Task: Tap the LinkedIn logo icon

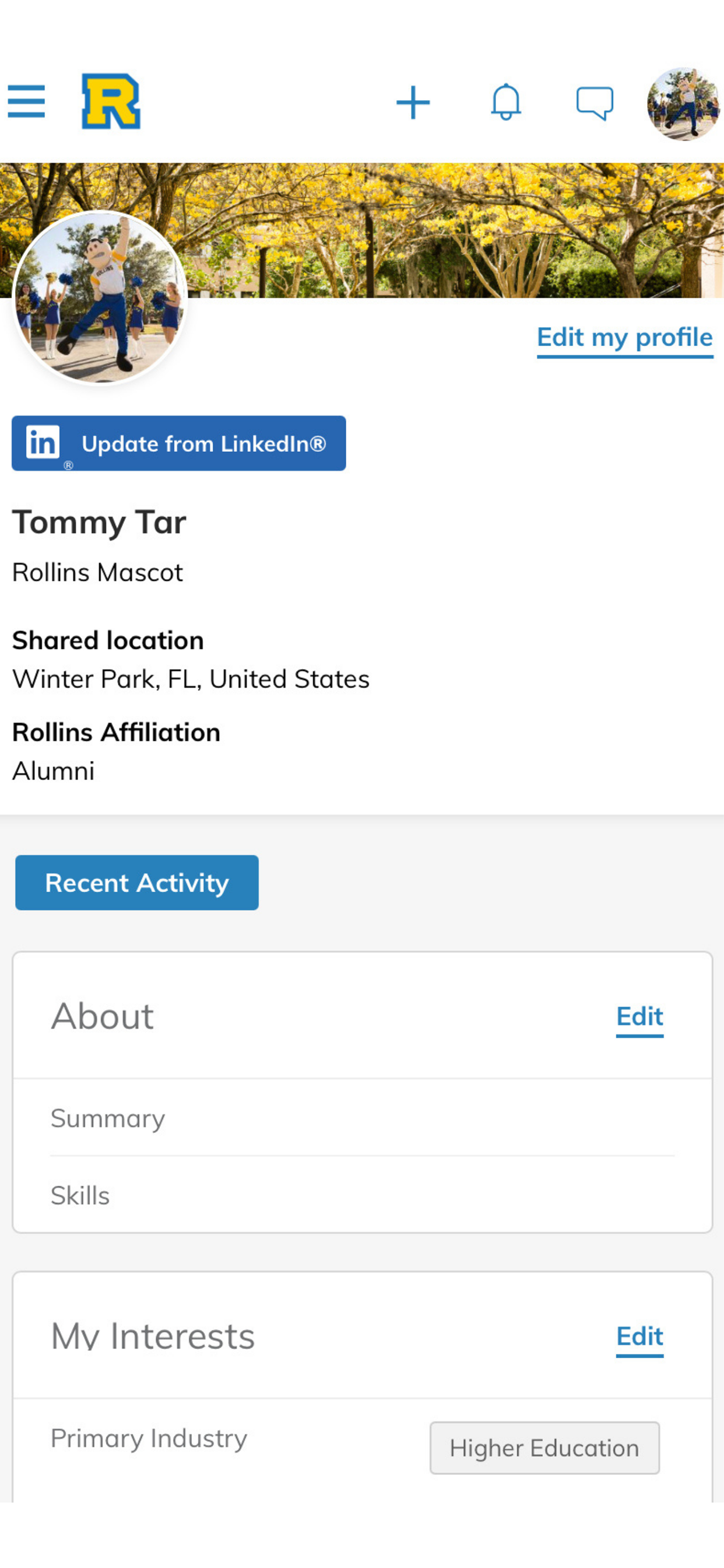Action: [x=43, y=443]
